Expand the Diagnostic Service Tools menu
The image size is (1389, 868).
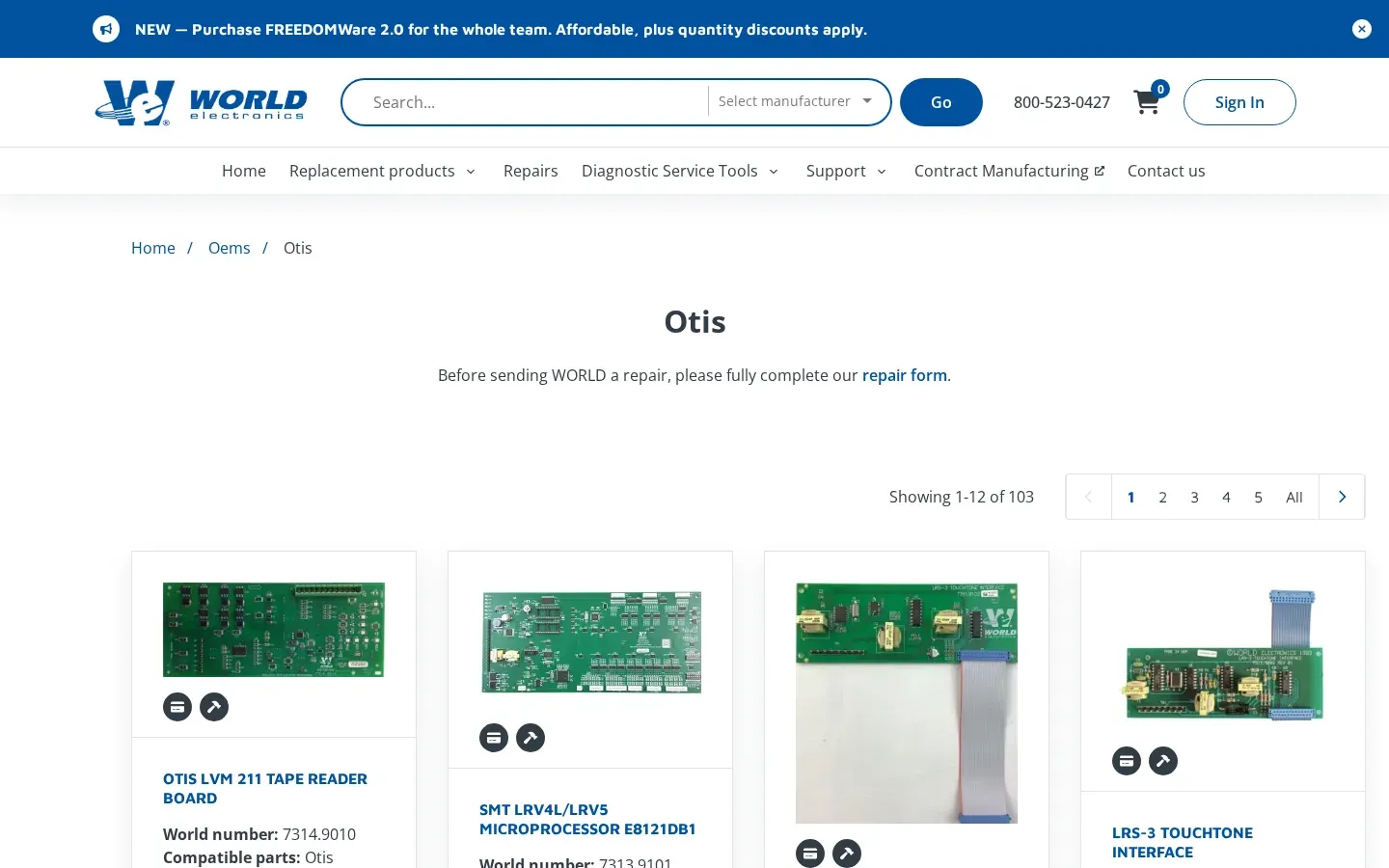(680, 171)
